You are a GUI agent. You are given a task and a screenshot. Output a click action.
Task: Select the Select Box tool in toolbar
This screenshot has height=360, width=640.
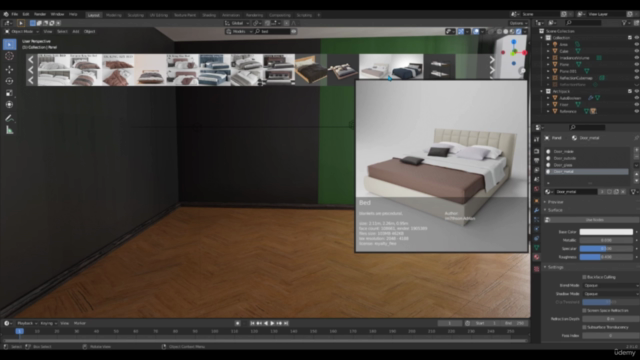coord(9,44)
